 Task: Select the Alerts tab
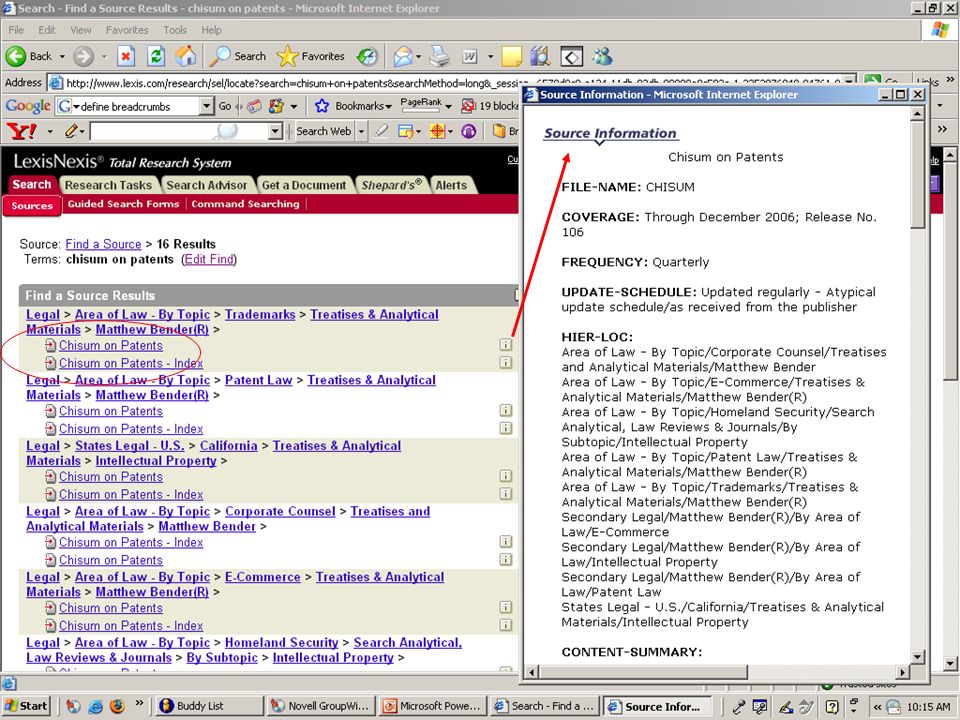click(451, 185)
